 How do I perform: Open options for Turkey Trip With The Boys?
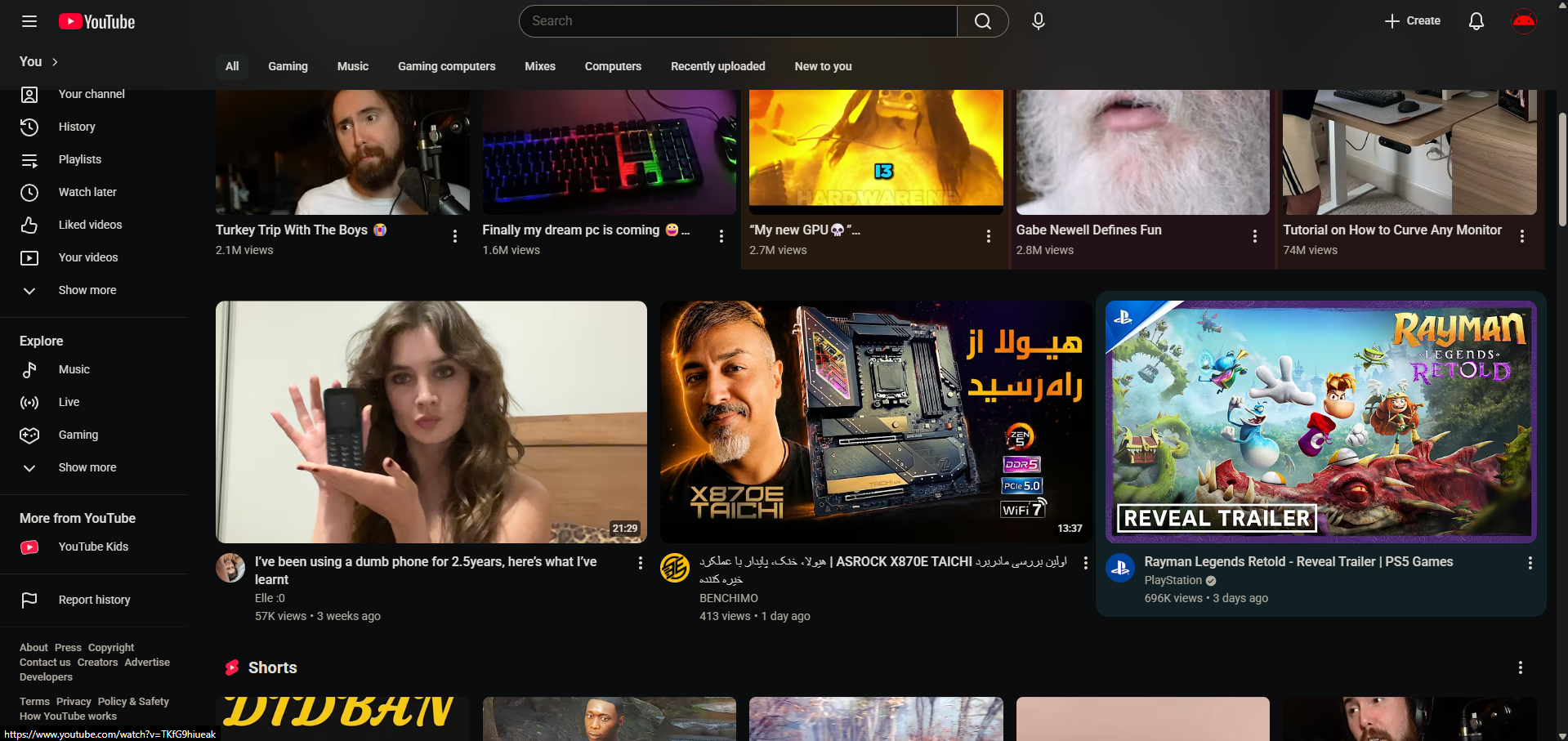pos(455,236)
